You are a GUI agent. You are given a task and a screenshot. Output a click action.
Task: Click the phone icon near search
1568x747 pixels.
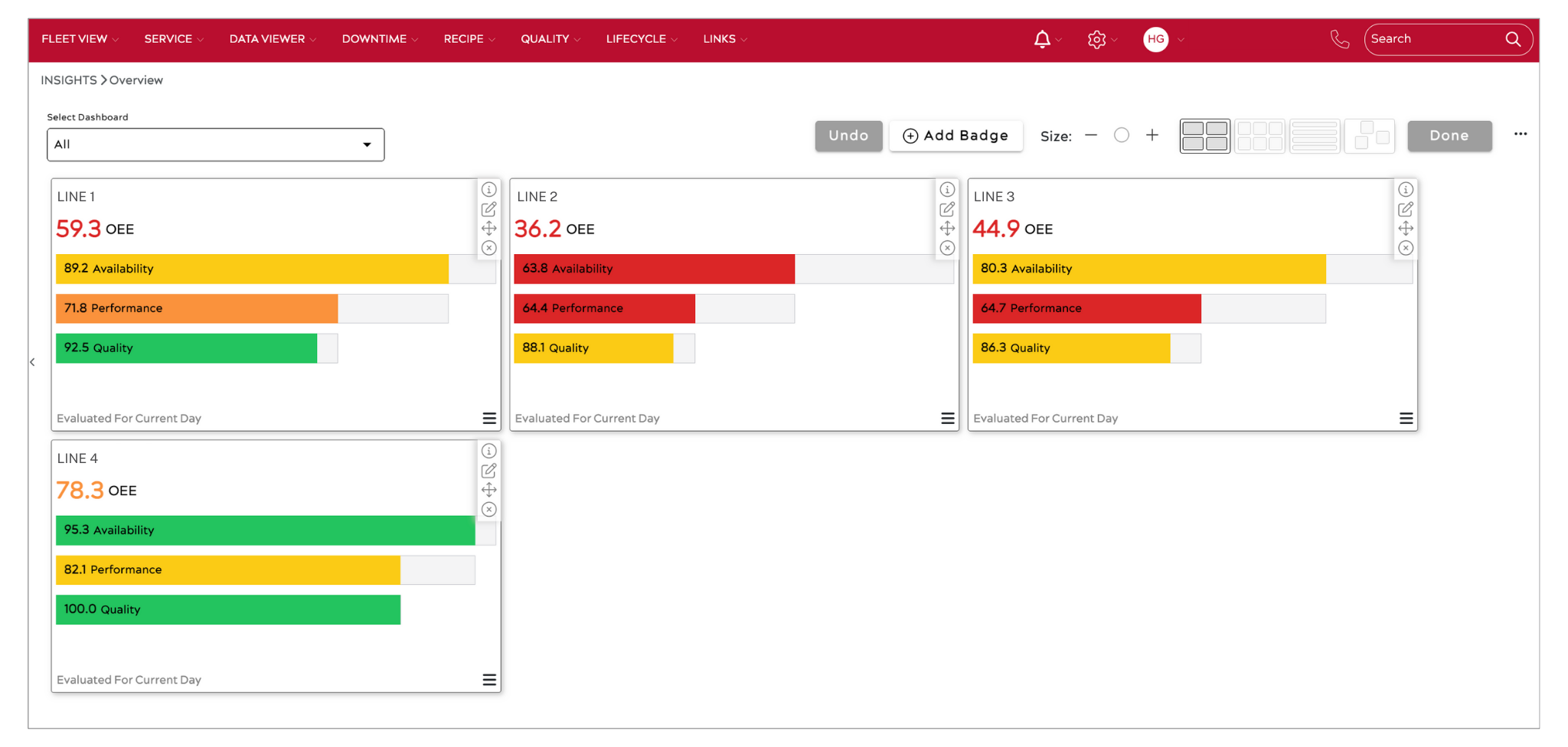1340,38
